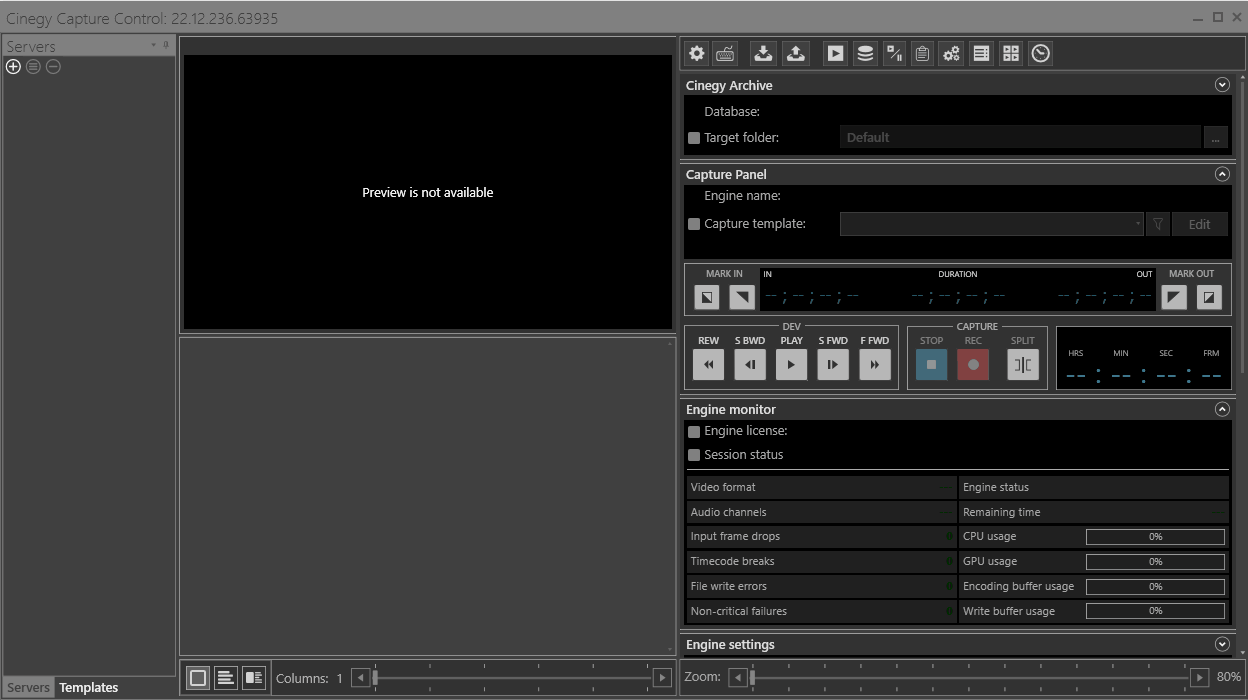Toggle the Engine license checkbox

694,432
